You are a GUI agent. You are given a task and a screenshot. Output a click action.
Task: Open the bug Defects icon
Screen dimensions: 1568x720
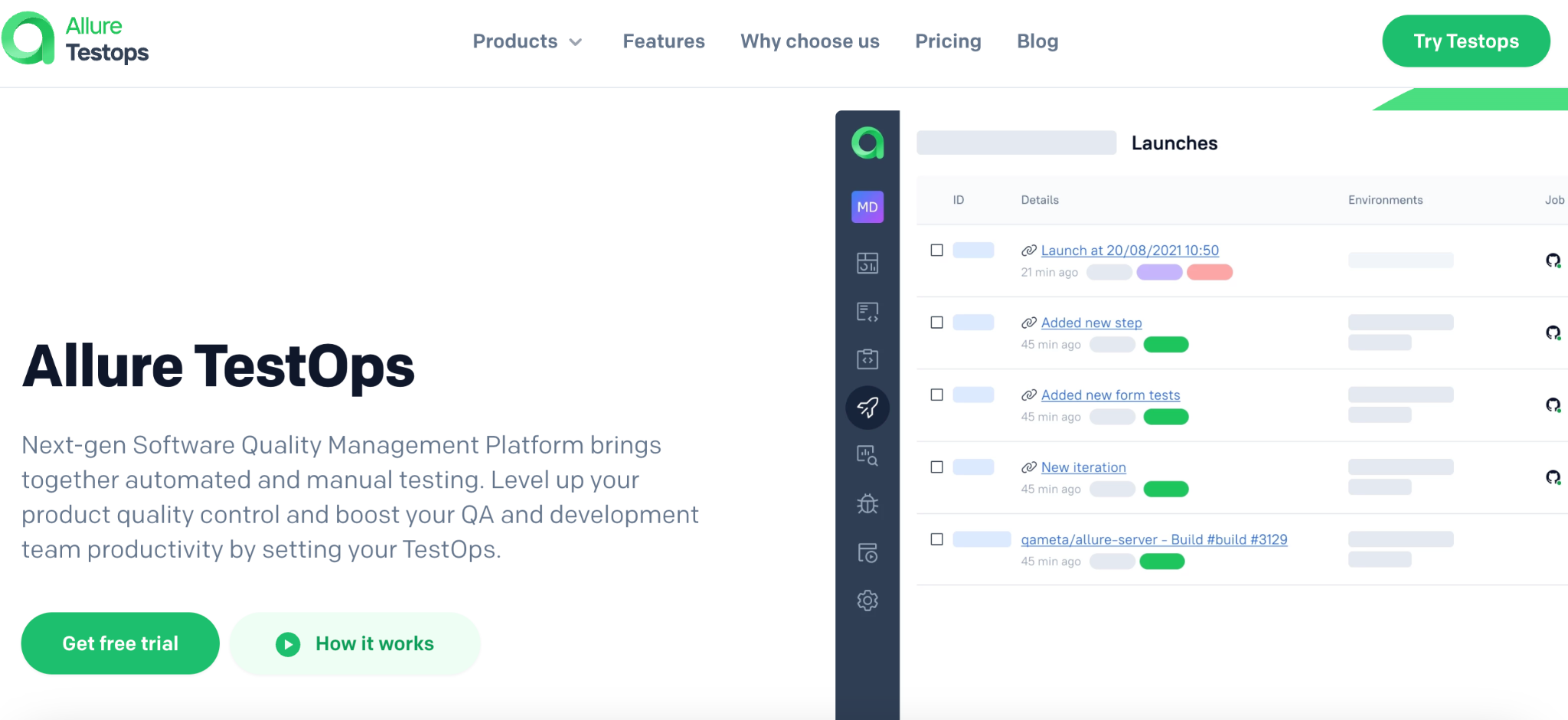[867, 503]
